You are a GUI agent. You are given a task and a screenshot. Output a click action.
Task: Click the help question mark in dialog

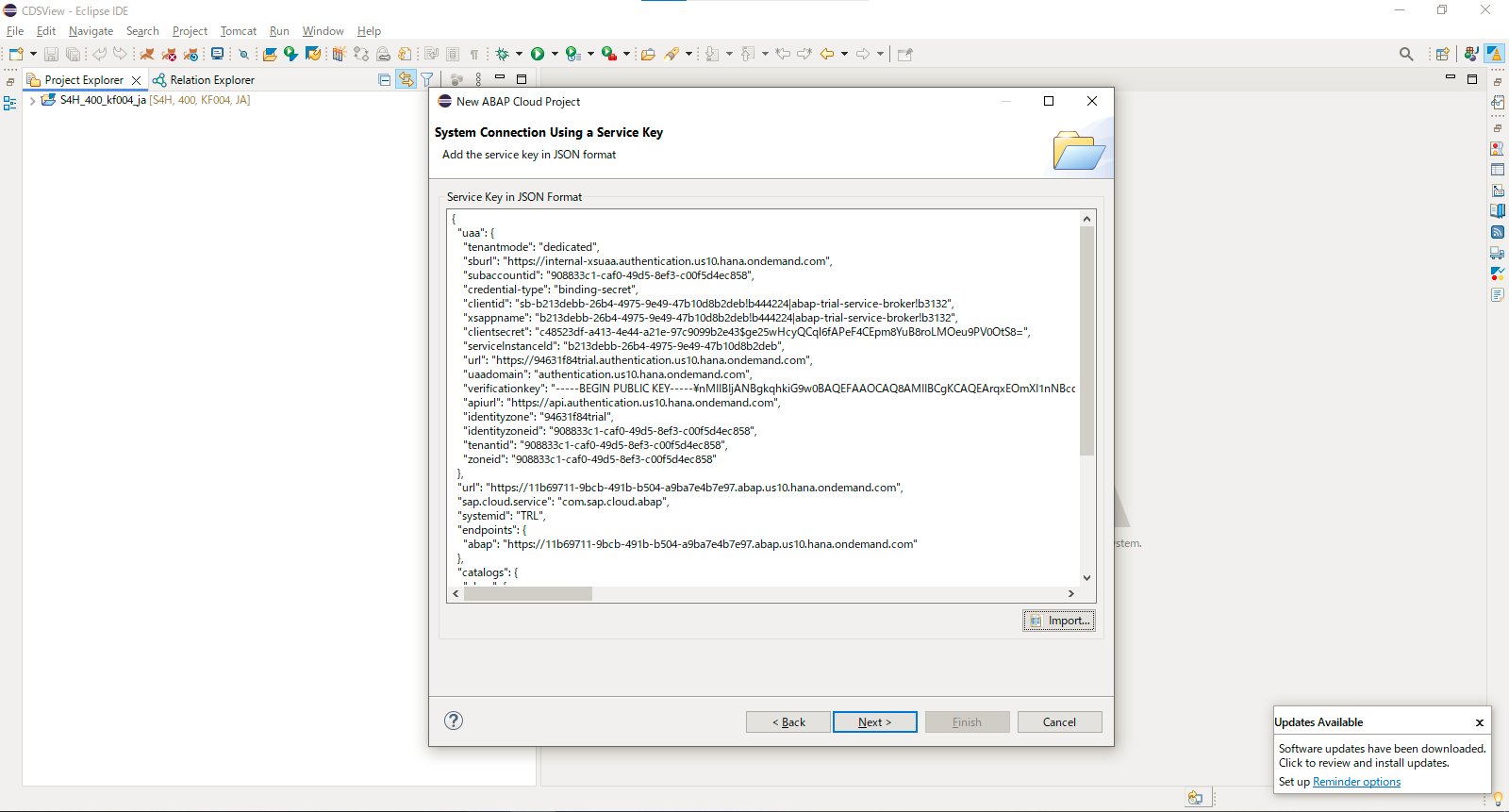[x=454, y=721]
